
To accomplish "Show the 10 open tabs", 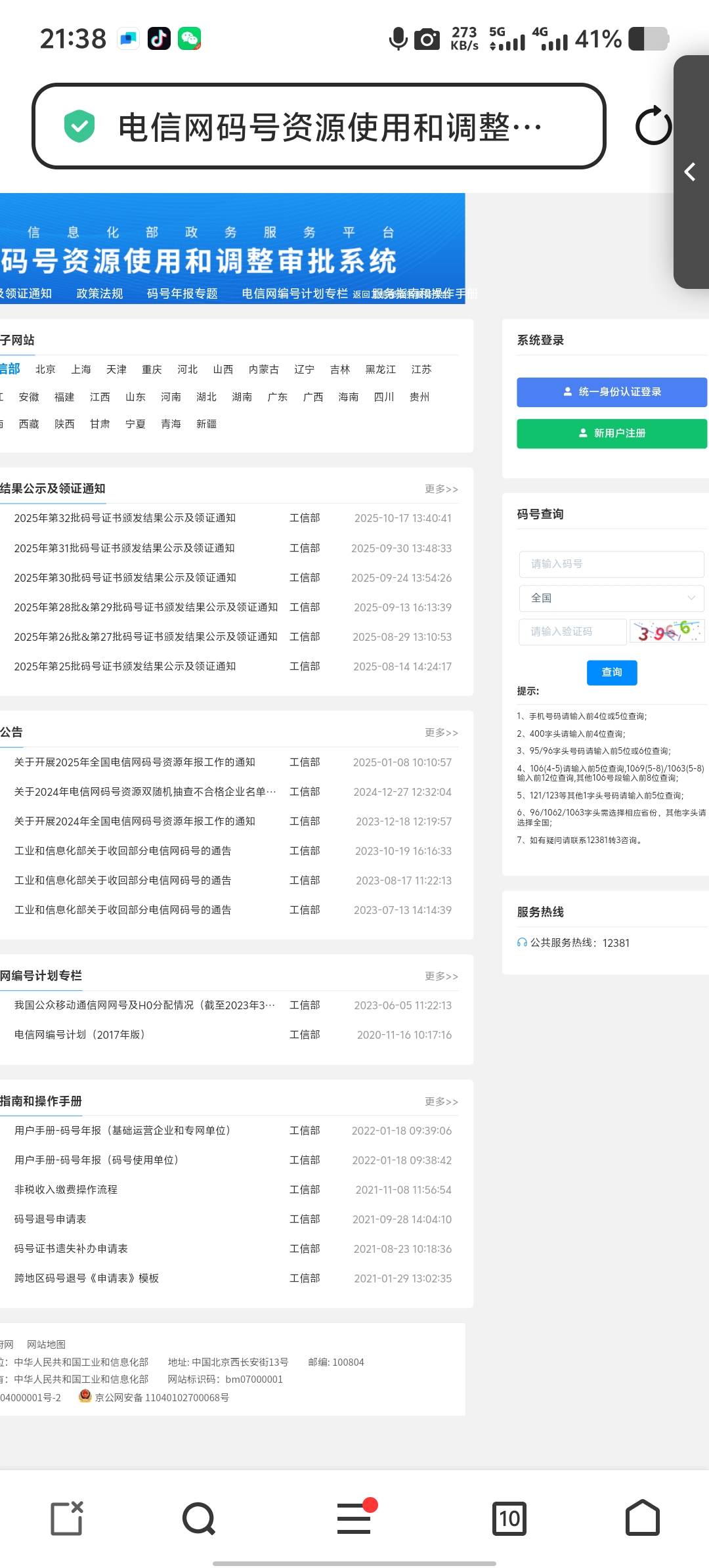I will (509, 1518).
